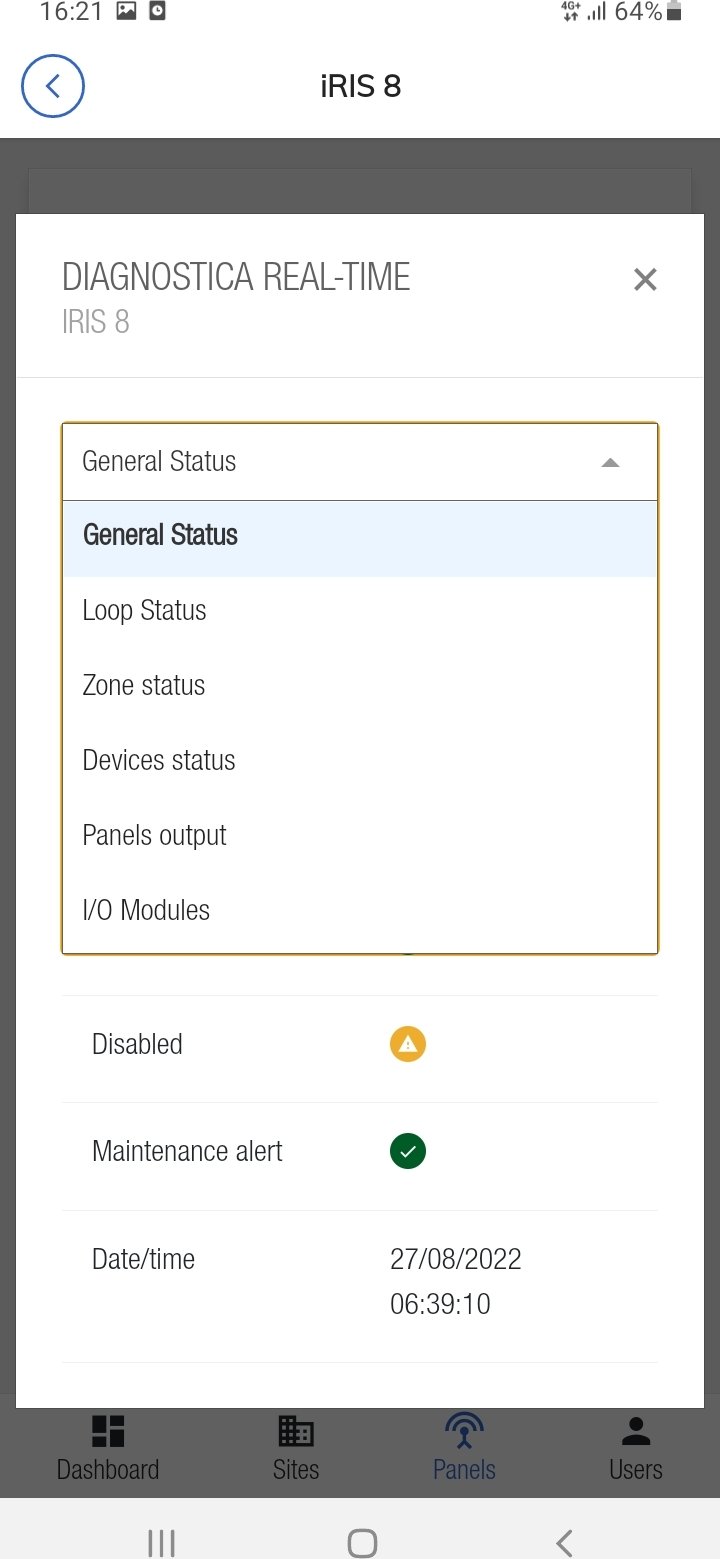Switch to the Sites tab
Viewport: 720px width, 1559px height.
296,1447
